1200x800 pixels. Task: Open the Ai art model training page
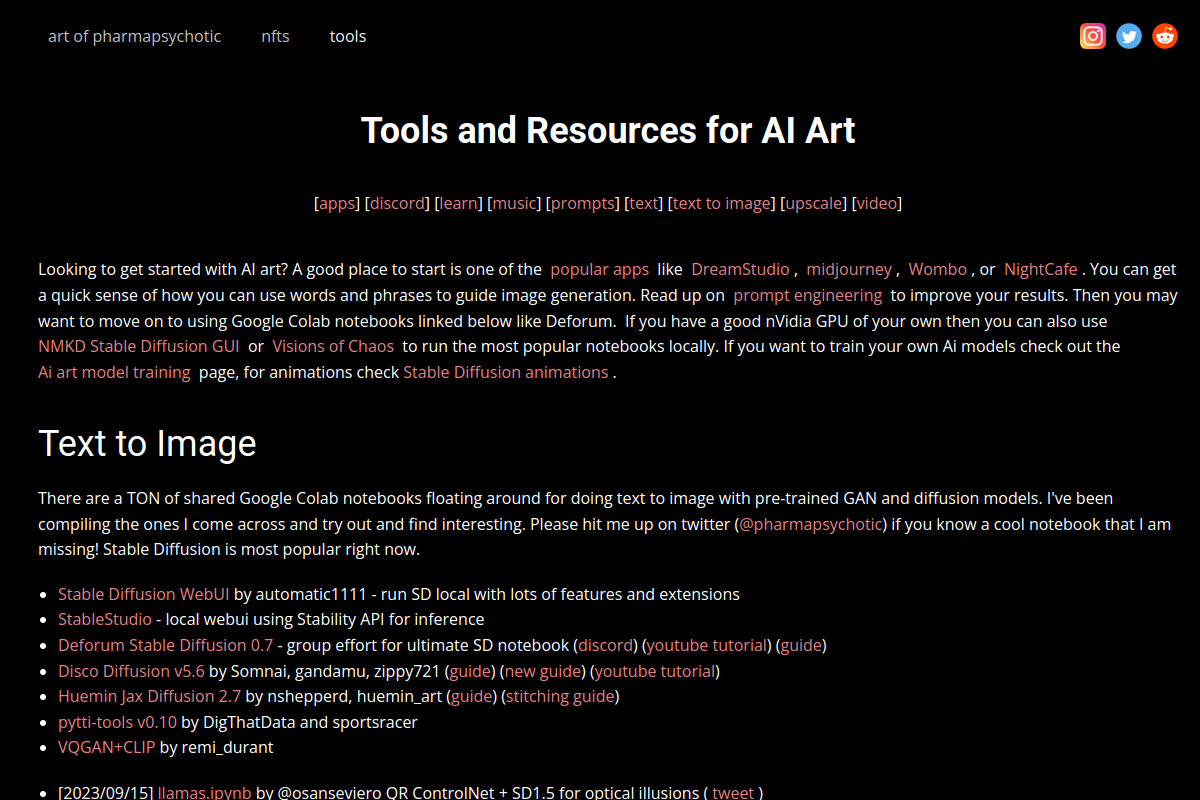tap(114, 372)
